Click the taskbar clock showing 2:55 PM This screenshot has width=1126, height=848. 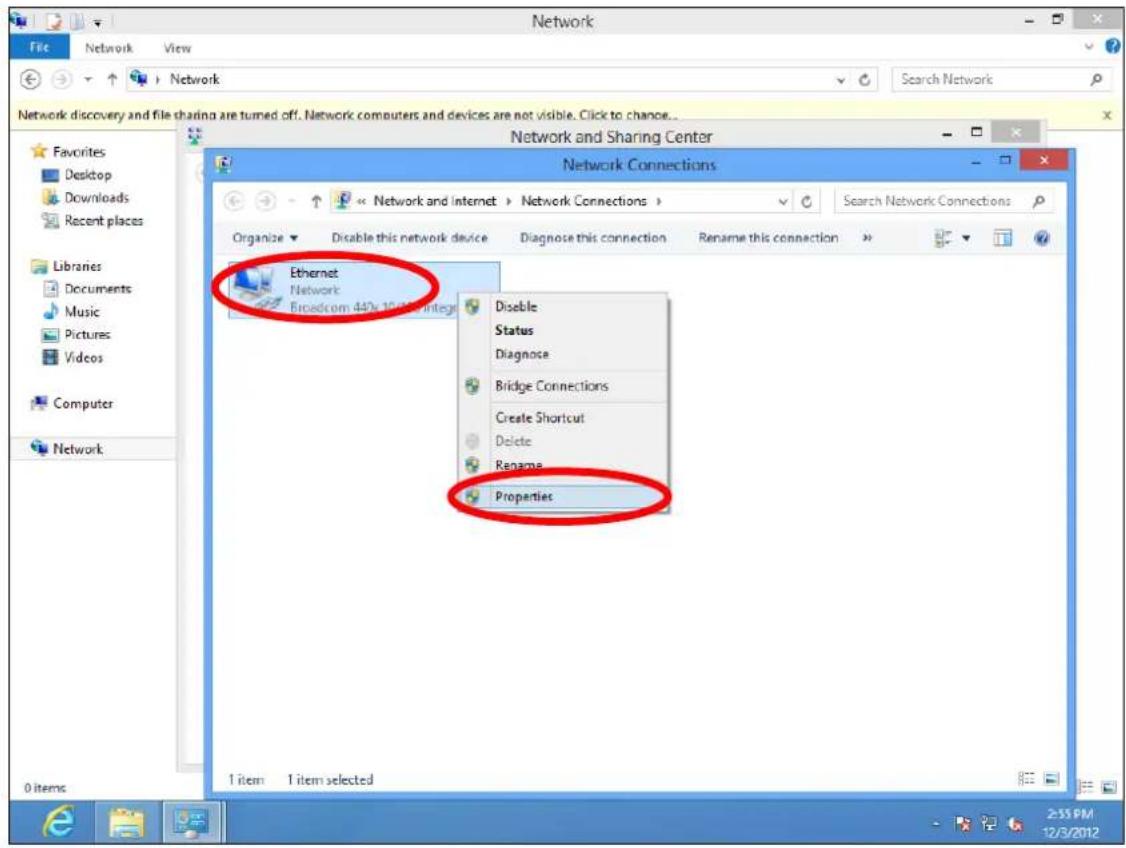pos(1070,823)
